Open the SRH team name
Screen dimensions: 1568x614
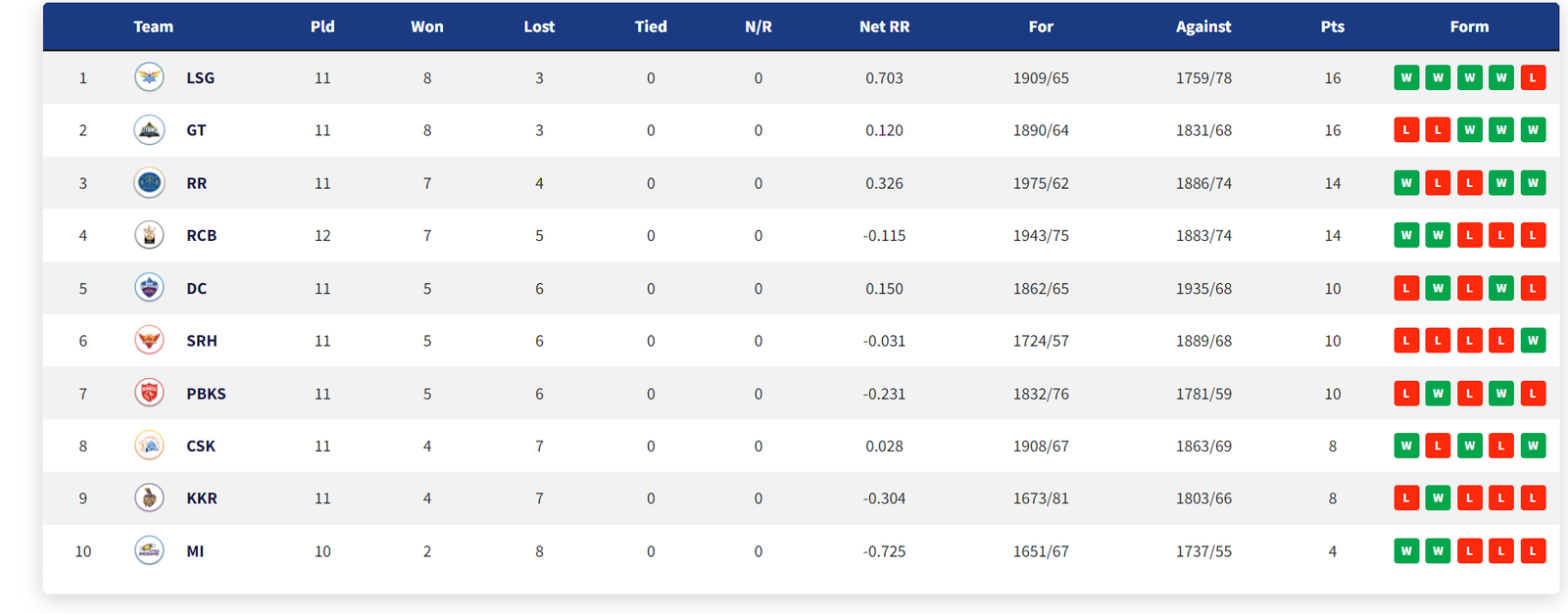pos(202,341)
